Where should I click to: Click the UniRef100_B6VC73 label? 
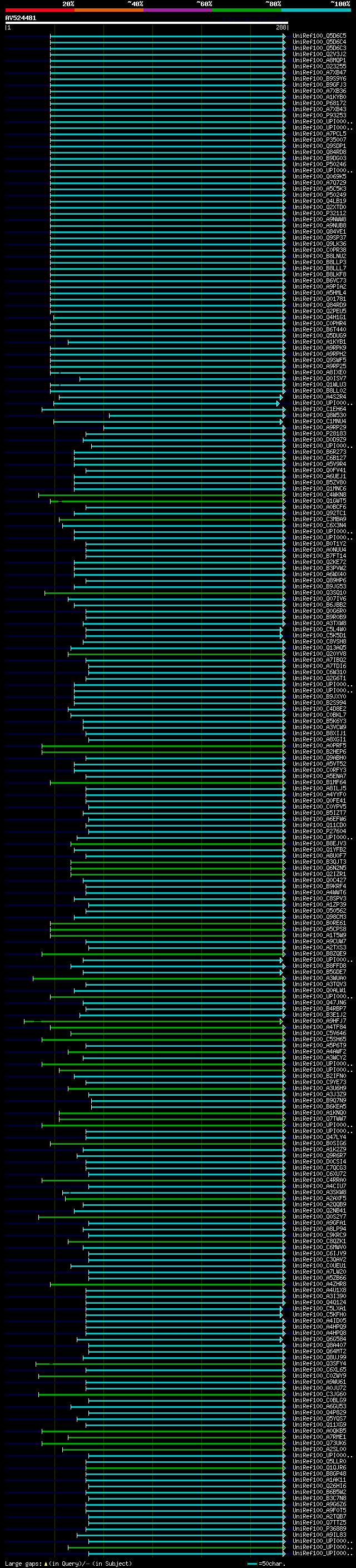tap(319, 280)
